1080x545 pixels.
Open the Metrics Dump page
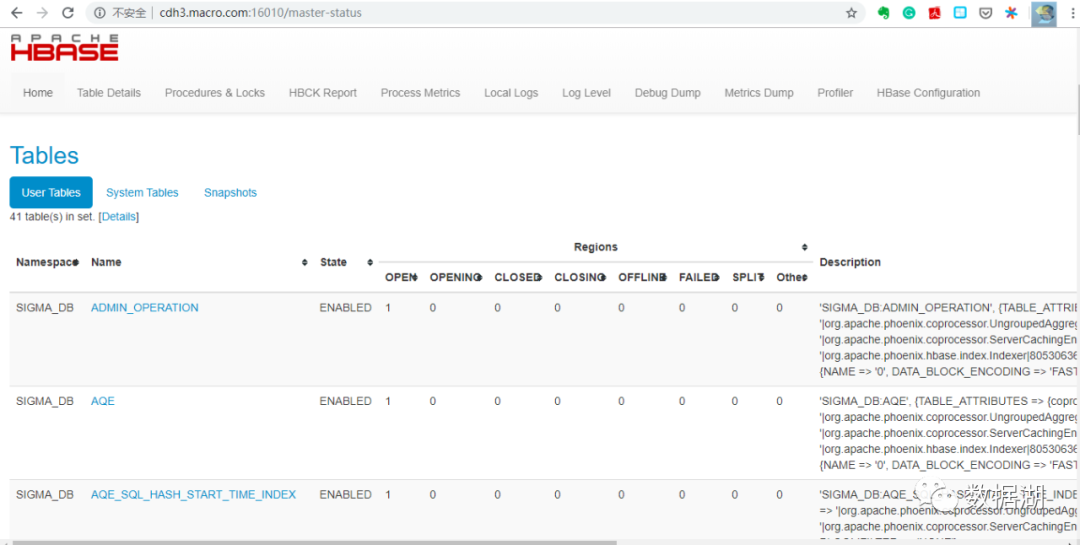[759, 93]
